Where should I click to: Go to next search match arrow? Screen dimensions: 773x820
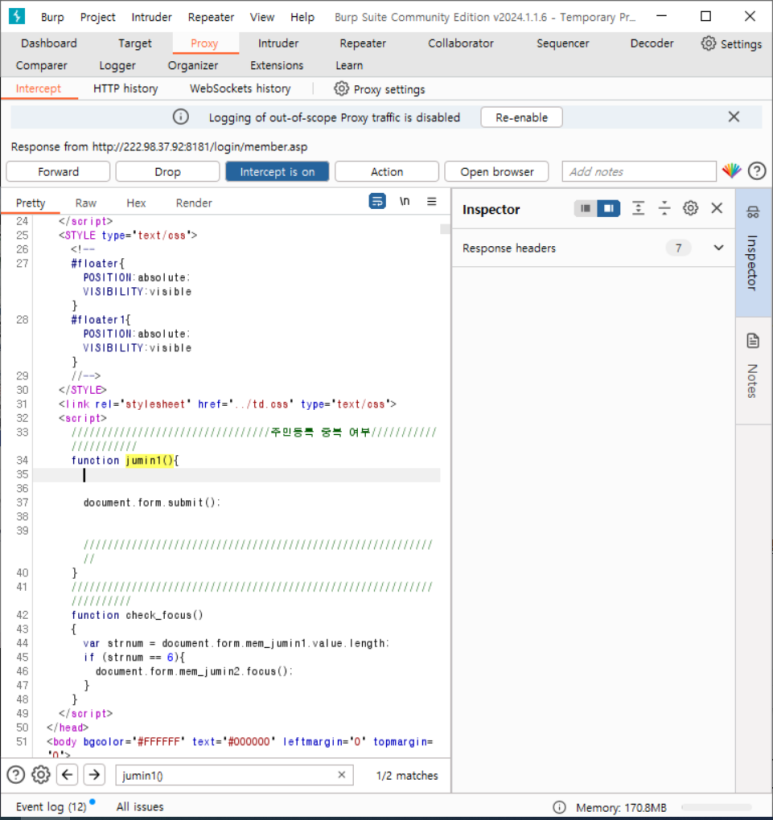(95, 775)
